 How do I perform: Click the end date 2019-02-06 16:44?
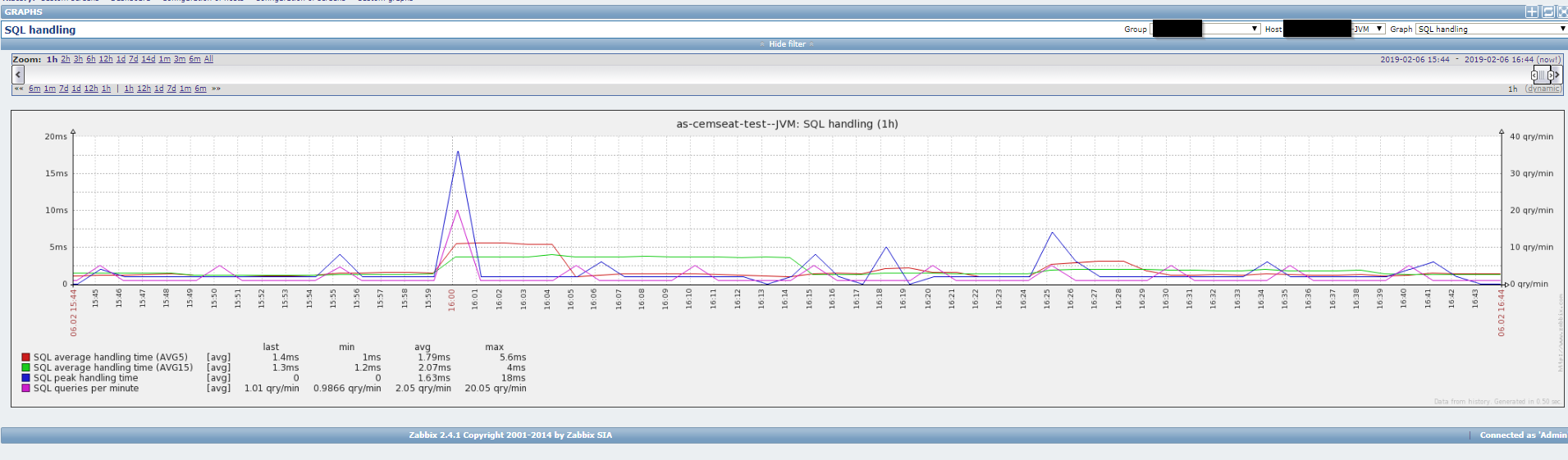click(1499, 59)
